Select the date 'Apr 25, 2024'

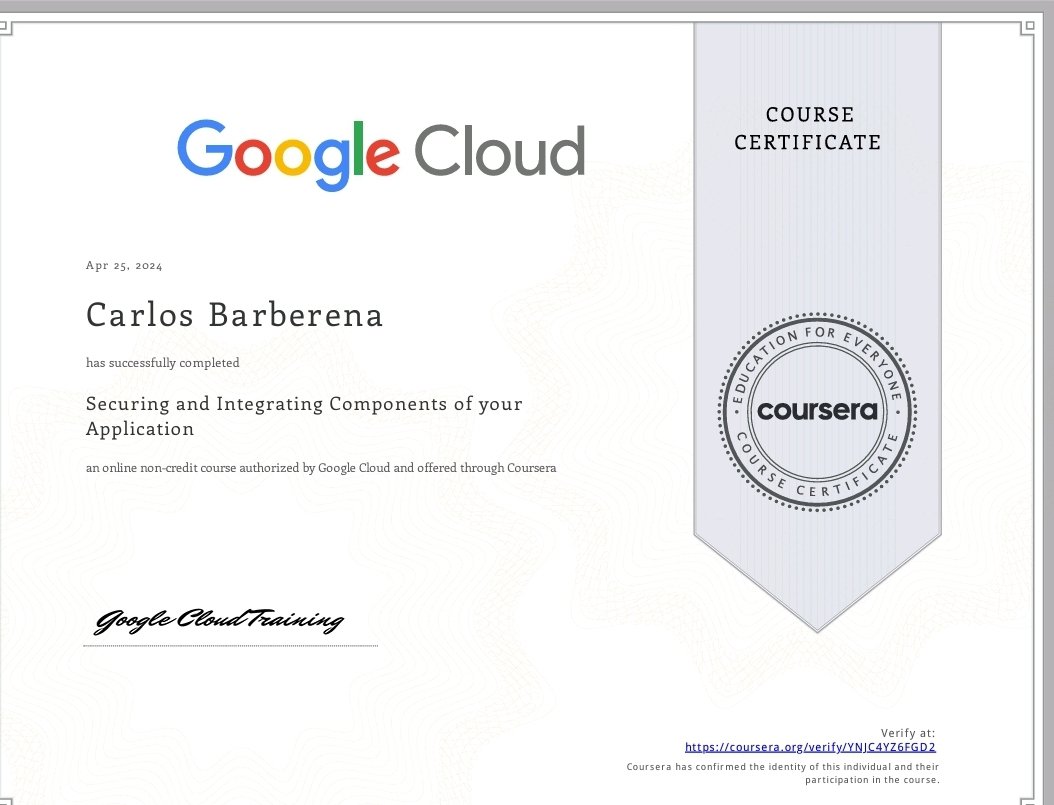(x=124, y=265)
